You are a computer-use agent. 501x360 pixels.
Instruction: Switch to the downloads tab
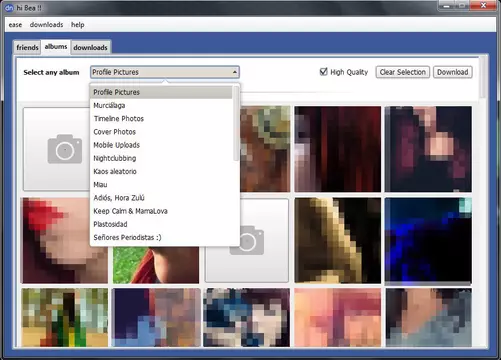90,47
